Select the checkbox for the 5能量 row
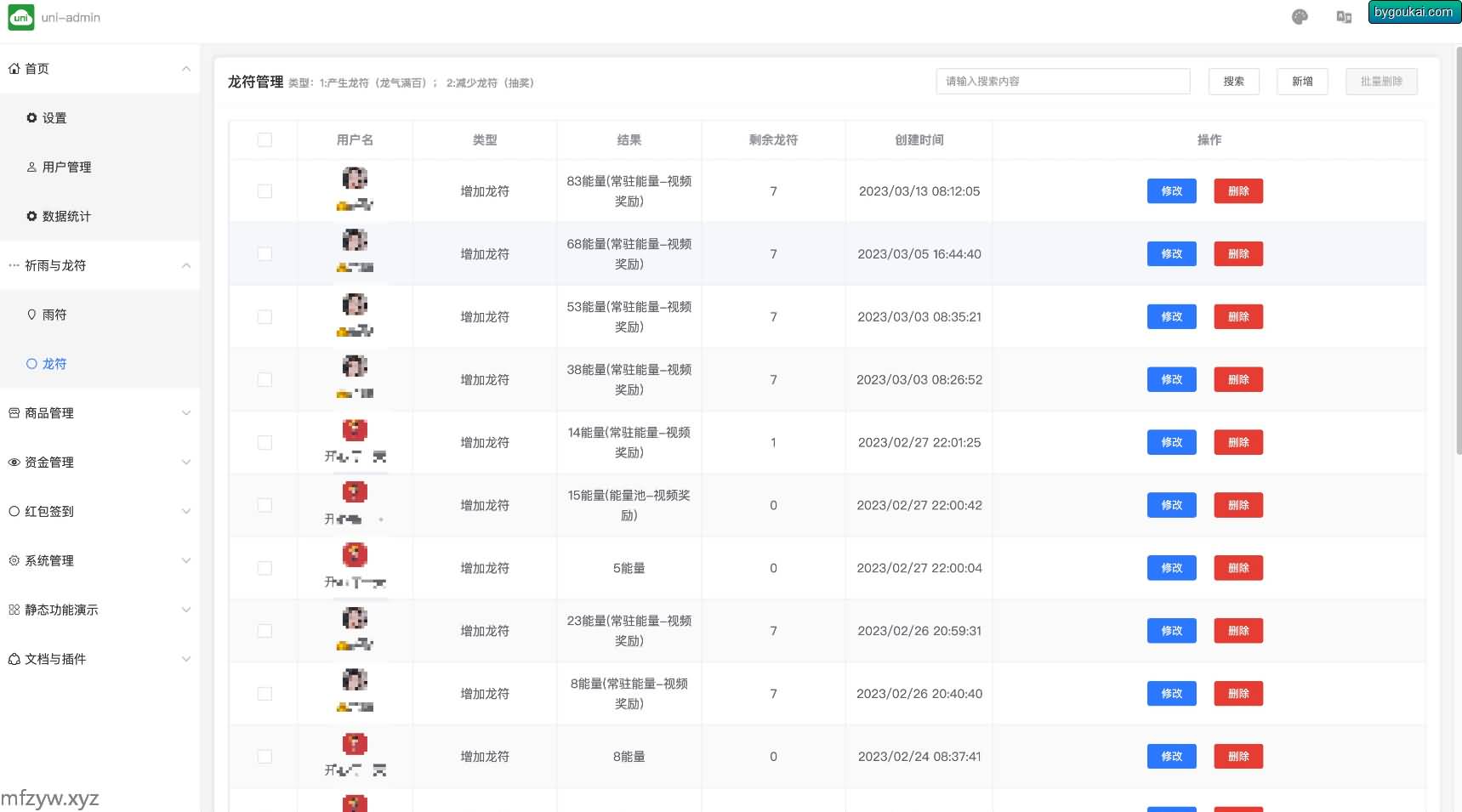 265,568
